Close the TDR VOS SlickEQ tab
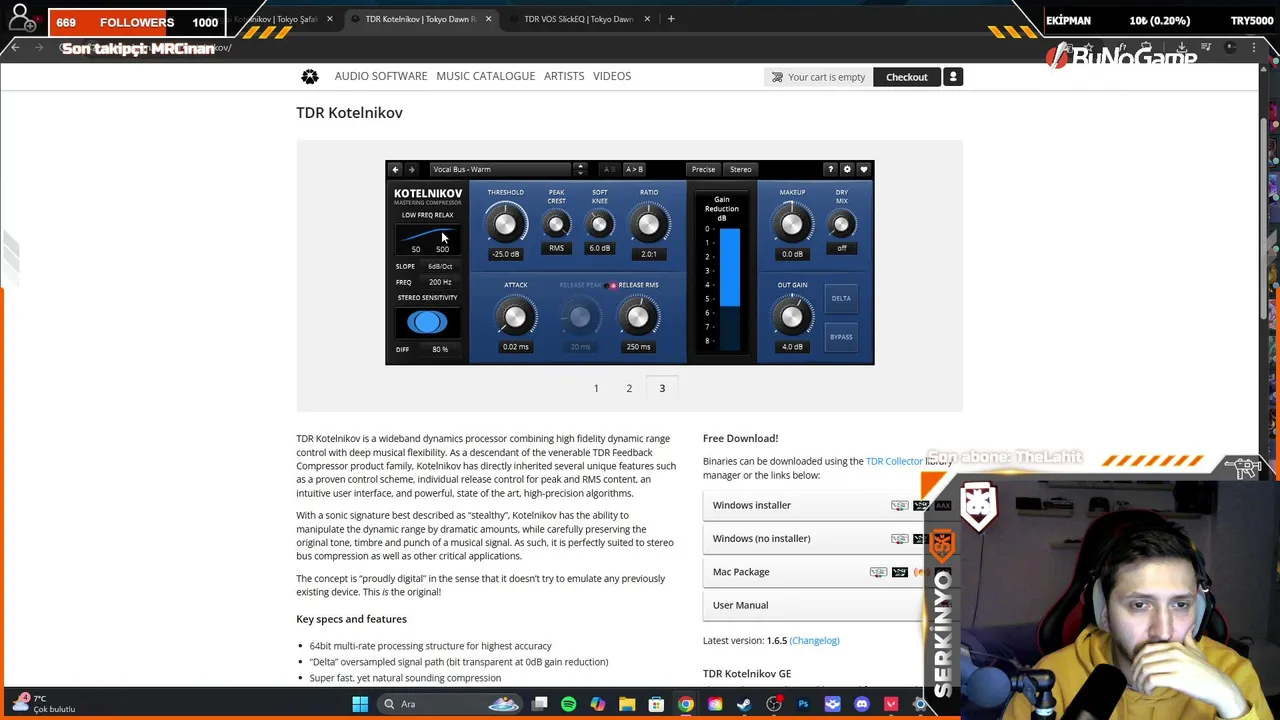 [x=647, y=19]
